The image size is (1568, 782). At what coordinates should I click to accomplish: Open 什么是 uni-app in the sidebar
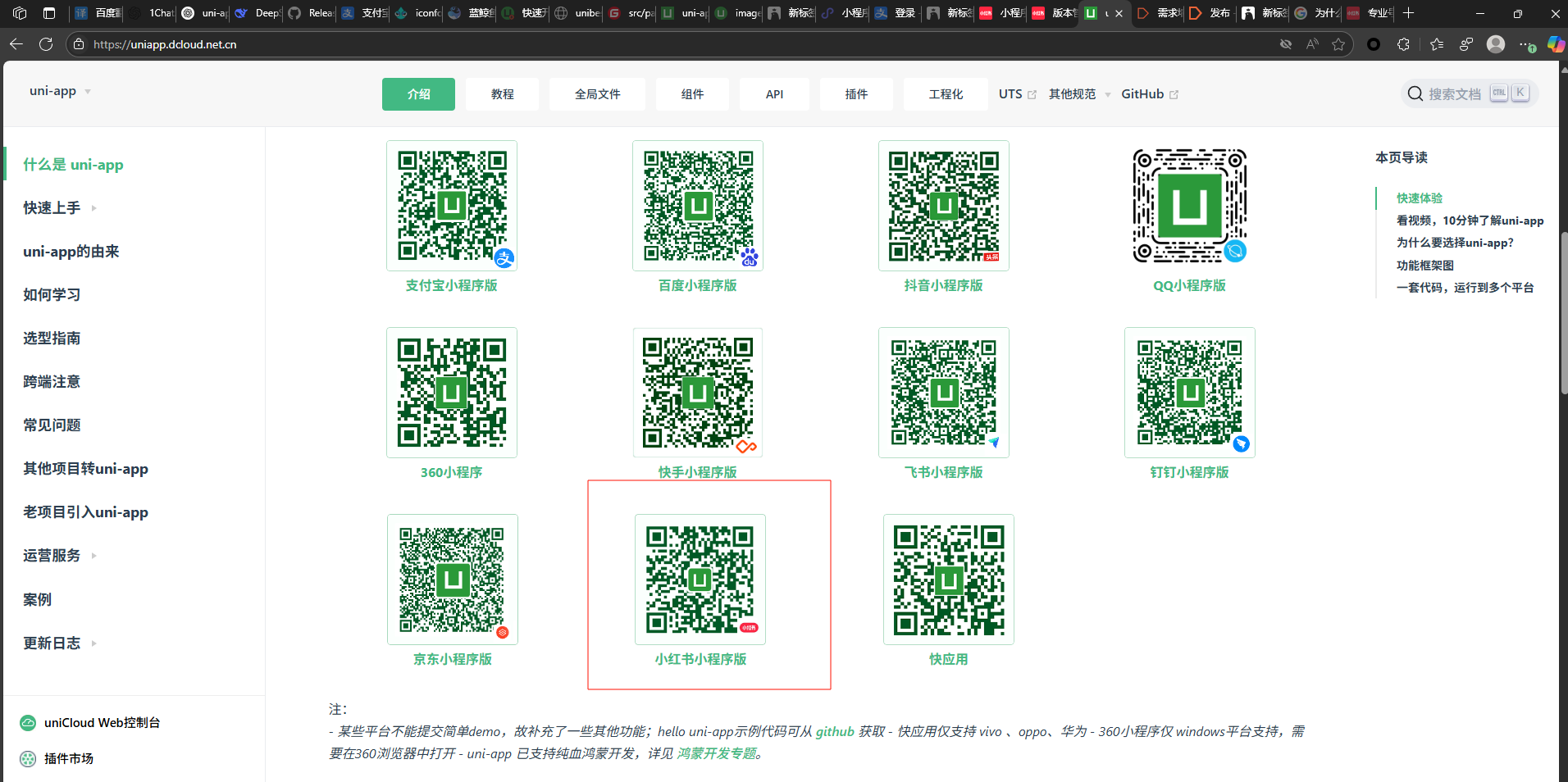(73, 165)
